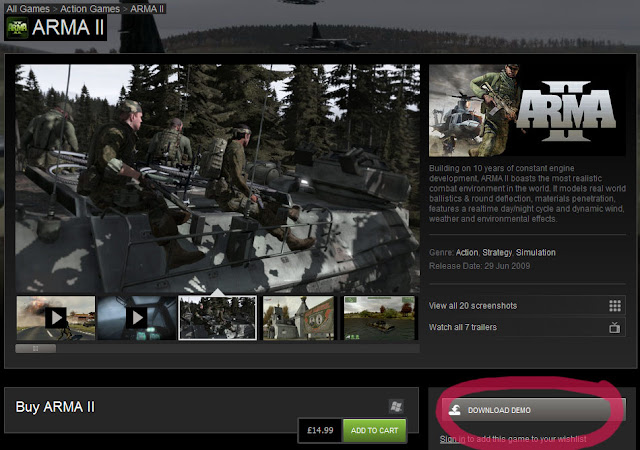Click the download demo arrow icon
The image size is (640, 450).
[454, 410]
